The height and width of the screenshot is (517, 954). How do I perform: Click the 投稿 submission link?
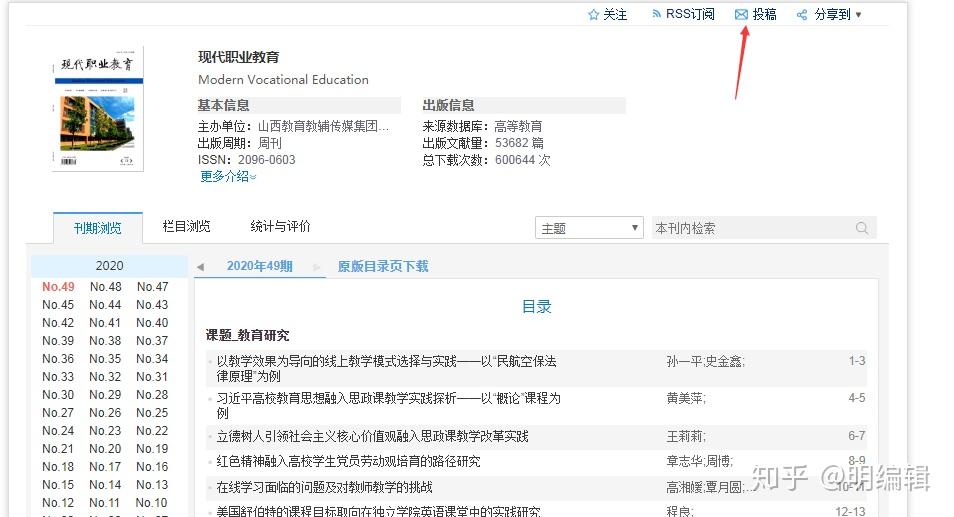click(x=764, y=15)
